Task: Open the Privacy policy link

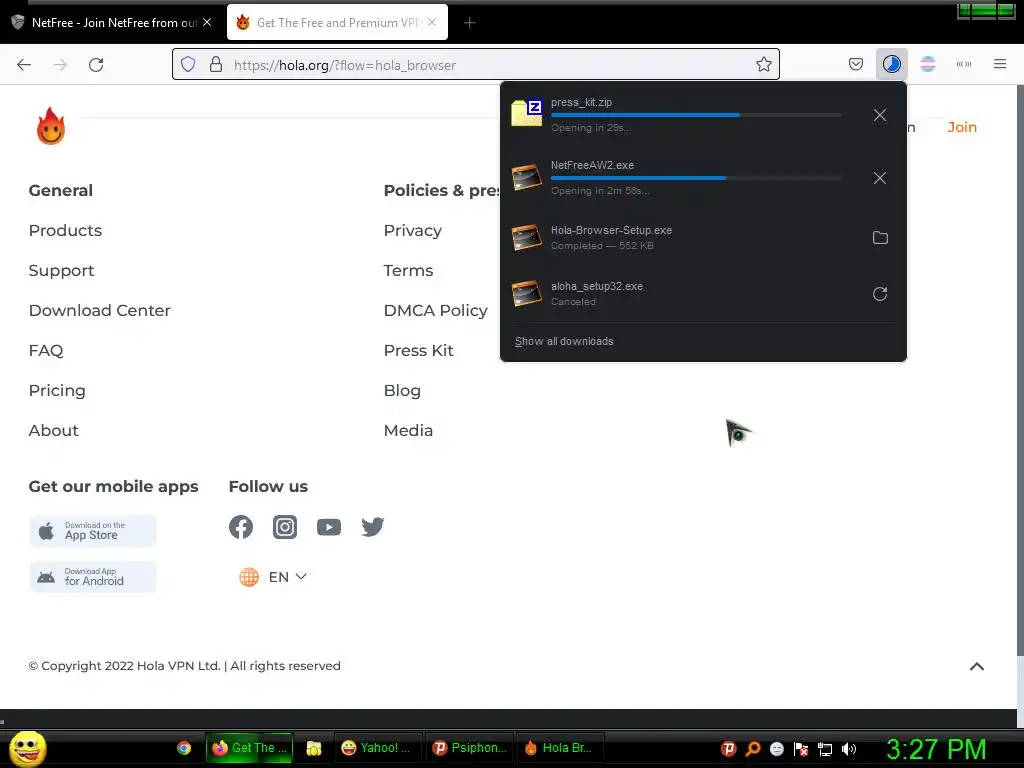Action: point(413,231)
